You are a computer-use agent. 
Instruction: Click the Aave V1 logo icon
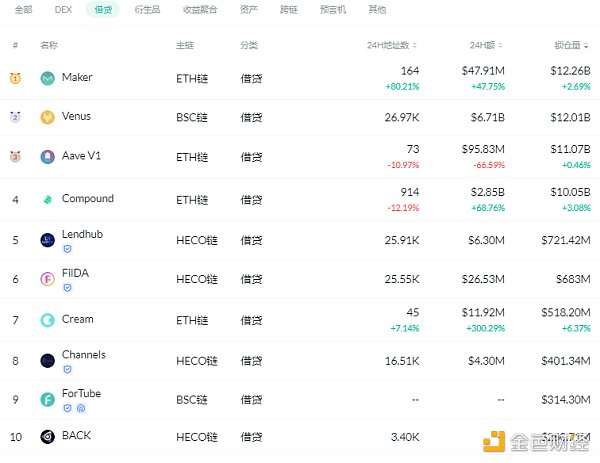pos(47,157)
